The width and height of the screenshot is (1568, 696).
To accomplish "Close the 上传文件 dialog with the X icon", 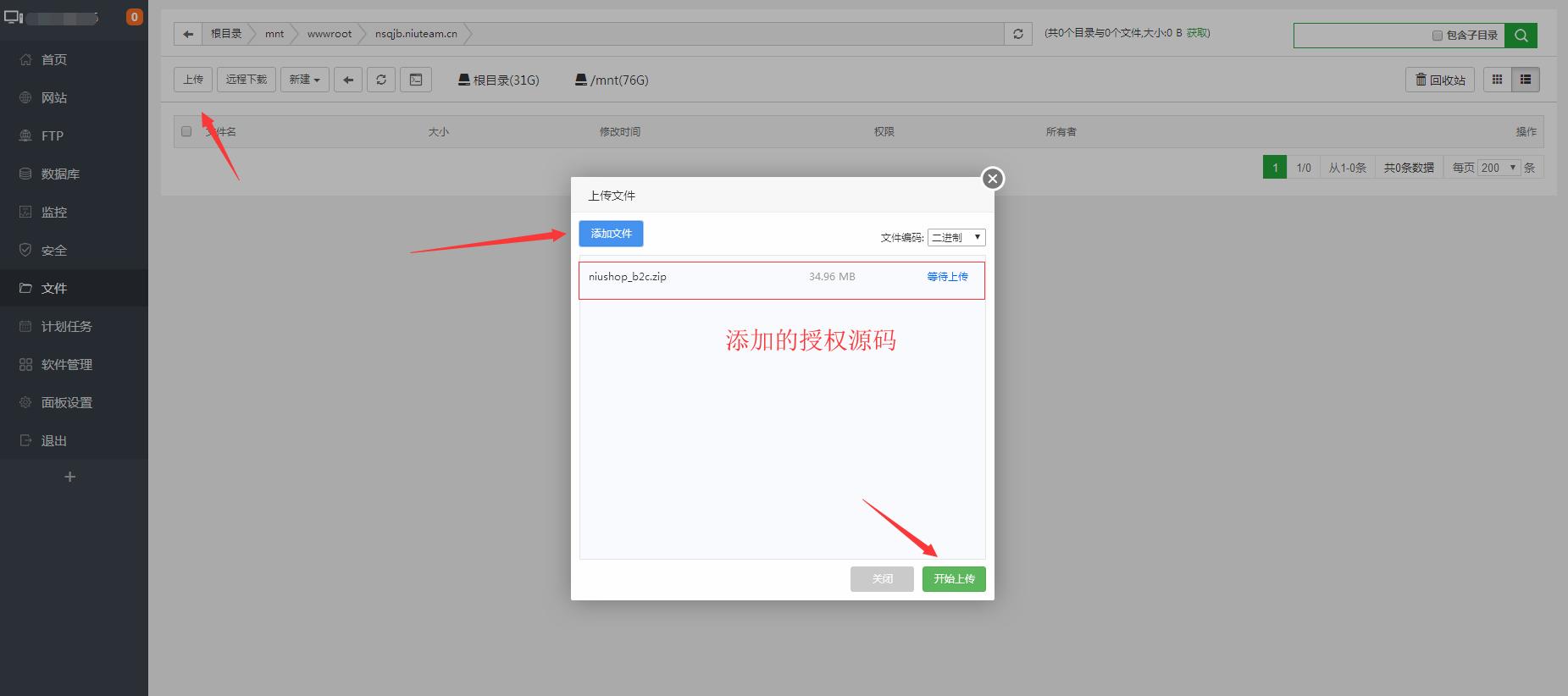I will point(993,179).
